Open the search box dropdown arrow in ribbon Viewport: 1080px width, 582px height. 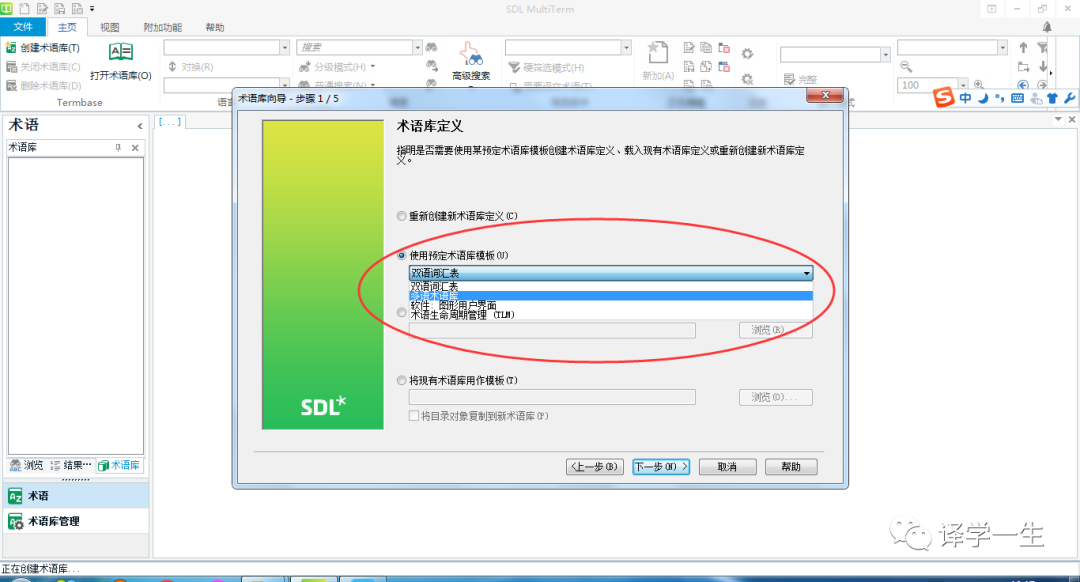[417, 47]
